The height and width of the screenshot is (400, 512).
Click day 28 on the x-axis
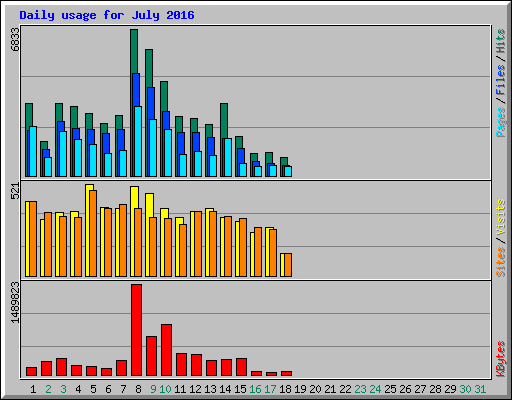435,389
